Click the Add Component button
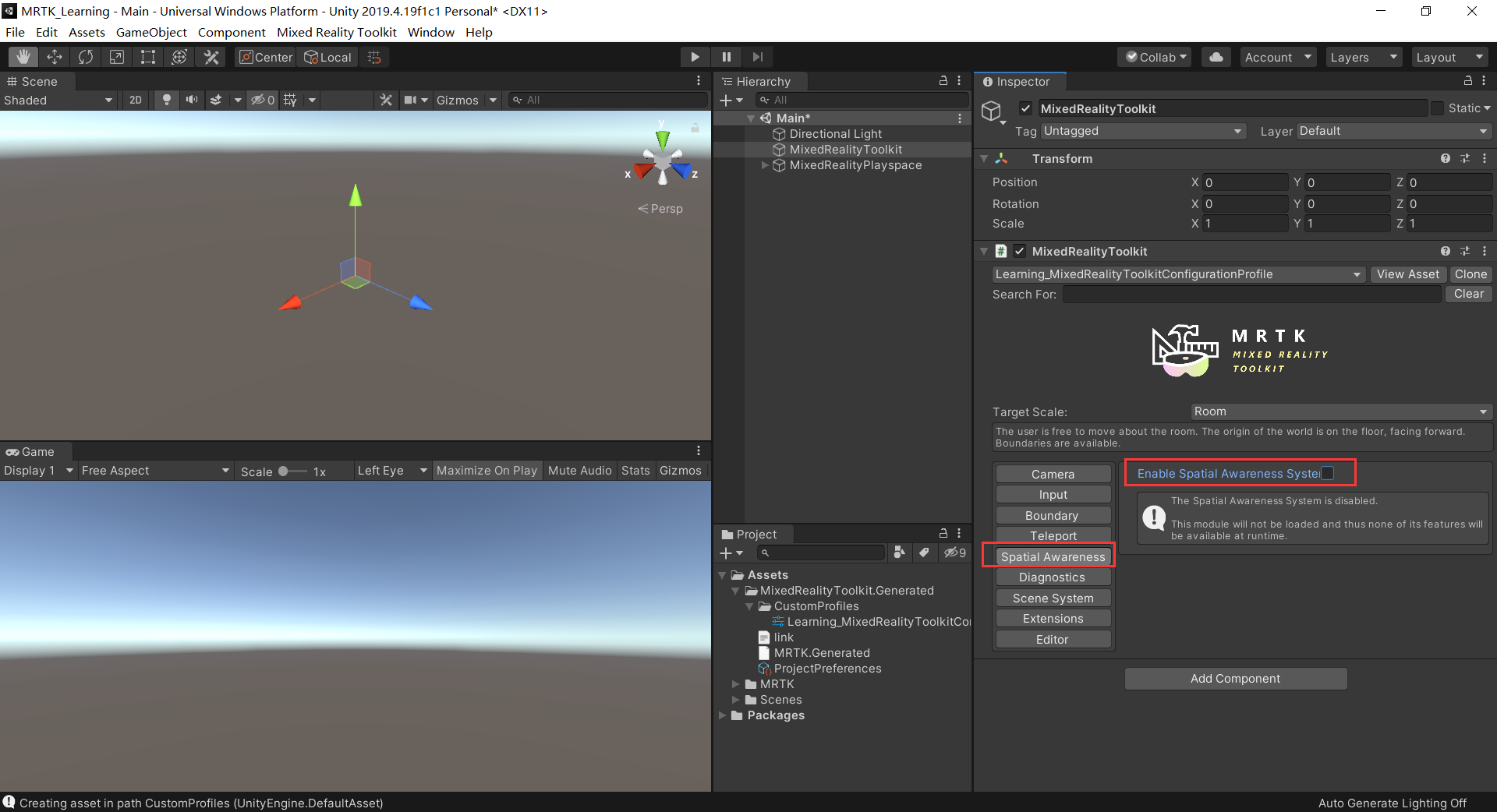Viewport: 1497px width, 812px height. click(x=1235, y=679)
